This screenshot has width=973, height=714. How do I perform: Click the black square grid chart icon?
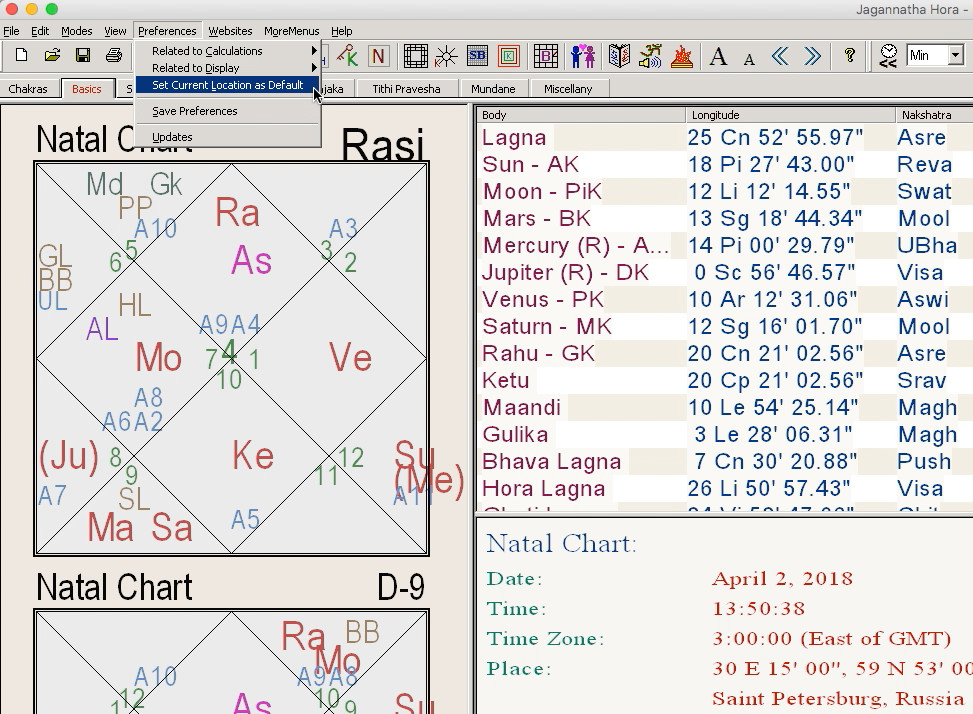tap(415, 56)
